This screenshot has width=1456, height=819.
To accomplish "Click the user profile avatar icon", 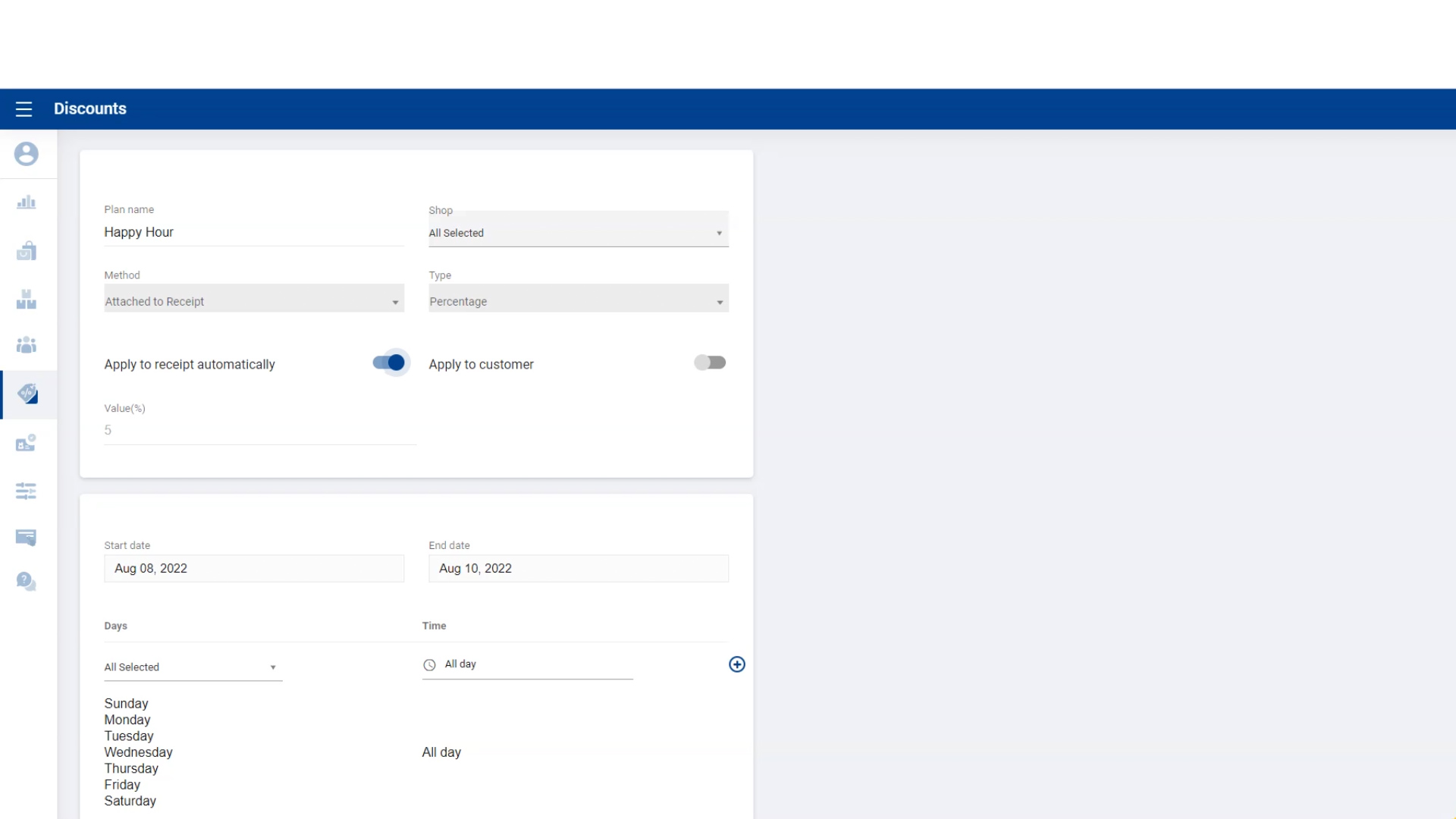I will (x=27, y=154).
